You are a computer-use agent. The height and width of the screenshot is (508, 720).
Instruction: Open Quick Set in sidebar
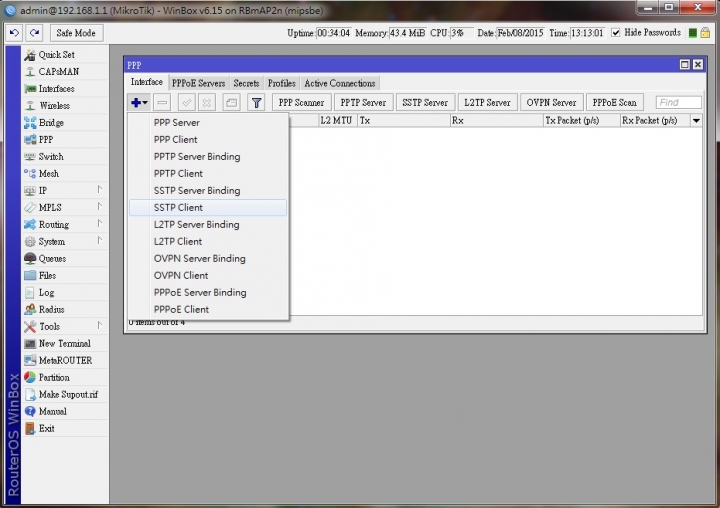[64, 55]
